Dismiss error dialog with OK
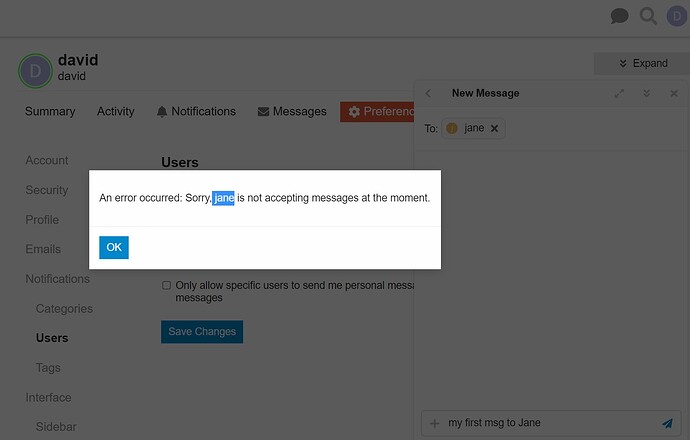The image size is (690, 440). click(x=114, y=247)
